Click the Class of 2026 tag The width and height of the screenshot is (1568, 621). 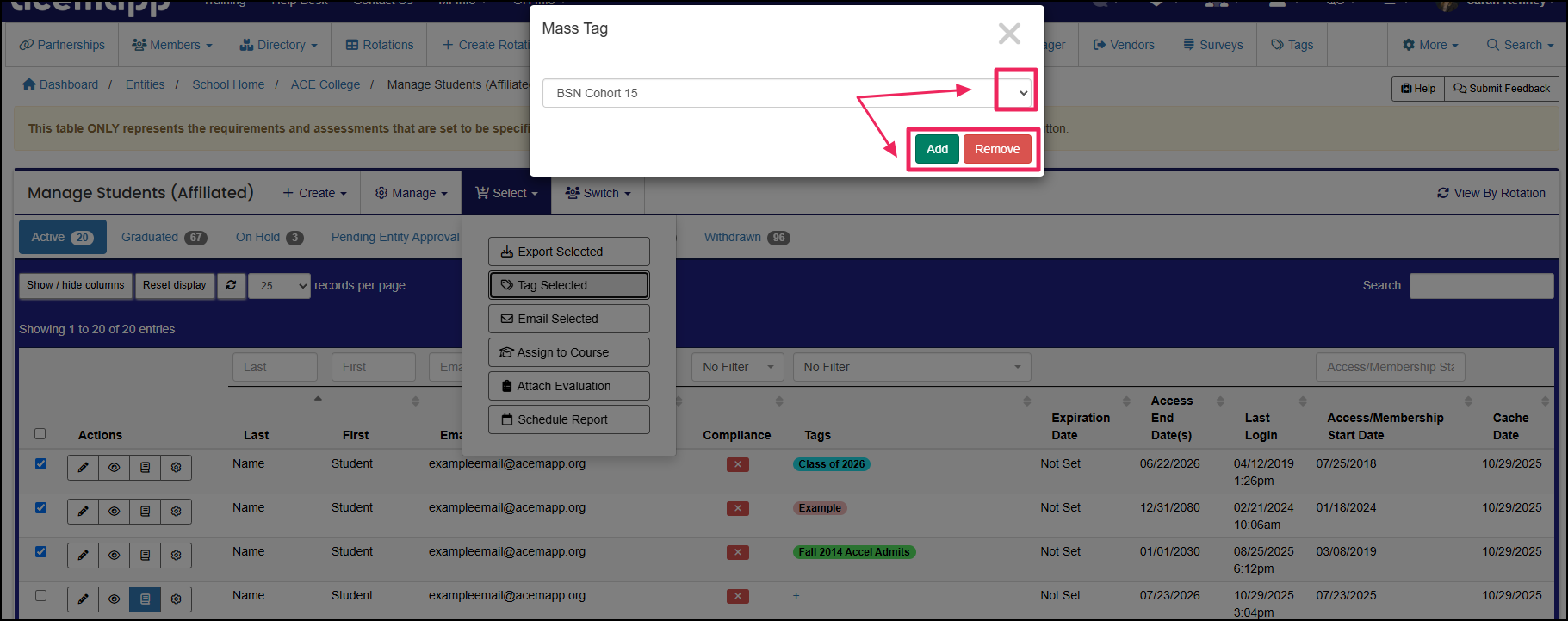pos(832,464)
